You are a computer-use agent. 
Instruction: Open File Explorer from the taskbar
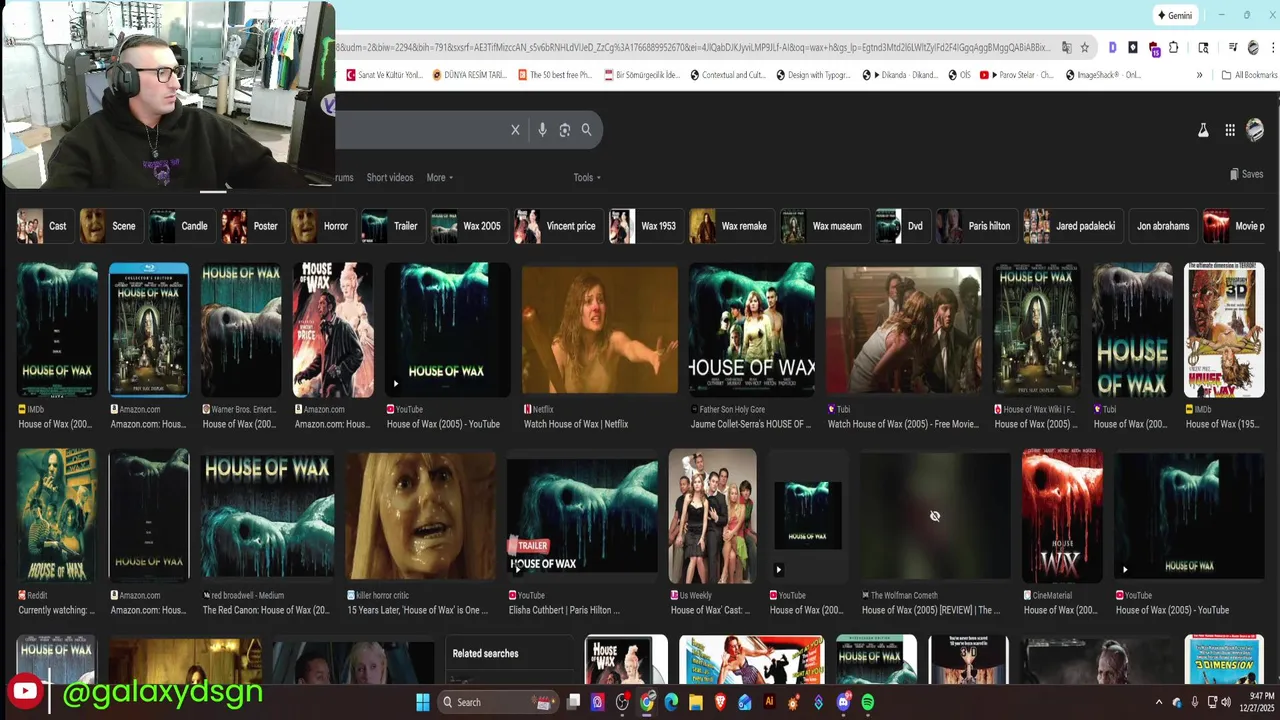pyautogui.click(x=695, y=702)
